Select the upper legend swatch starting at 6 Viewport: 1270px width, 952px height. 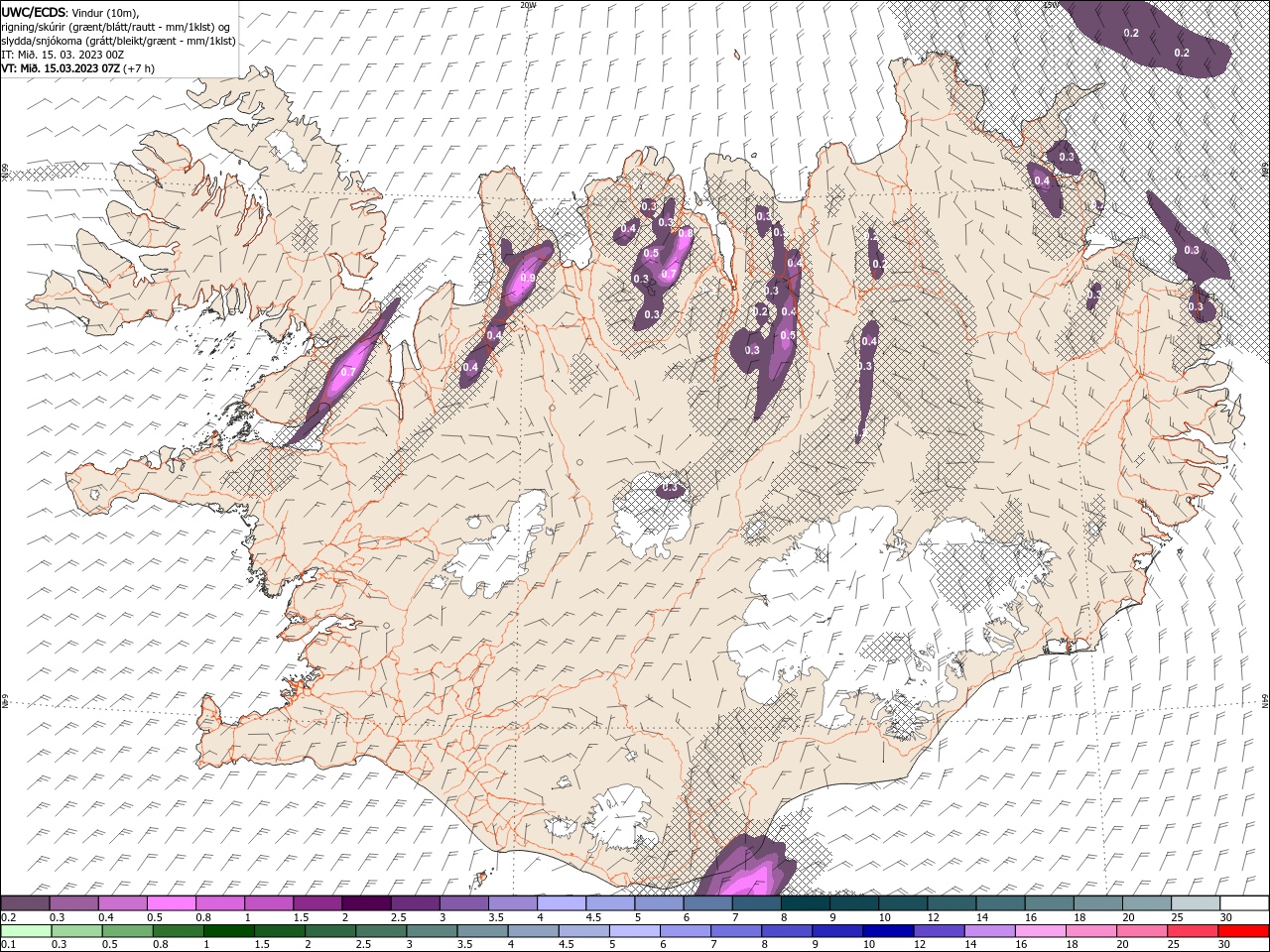pyautogui.click(x=706, y=903)
